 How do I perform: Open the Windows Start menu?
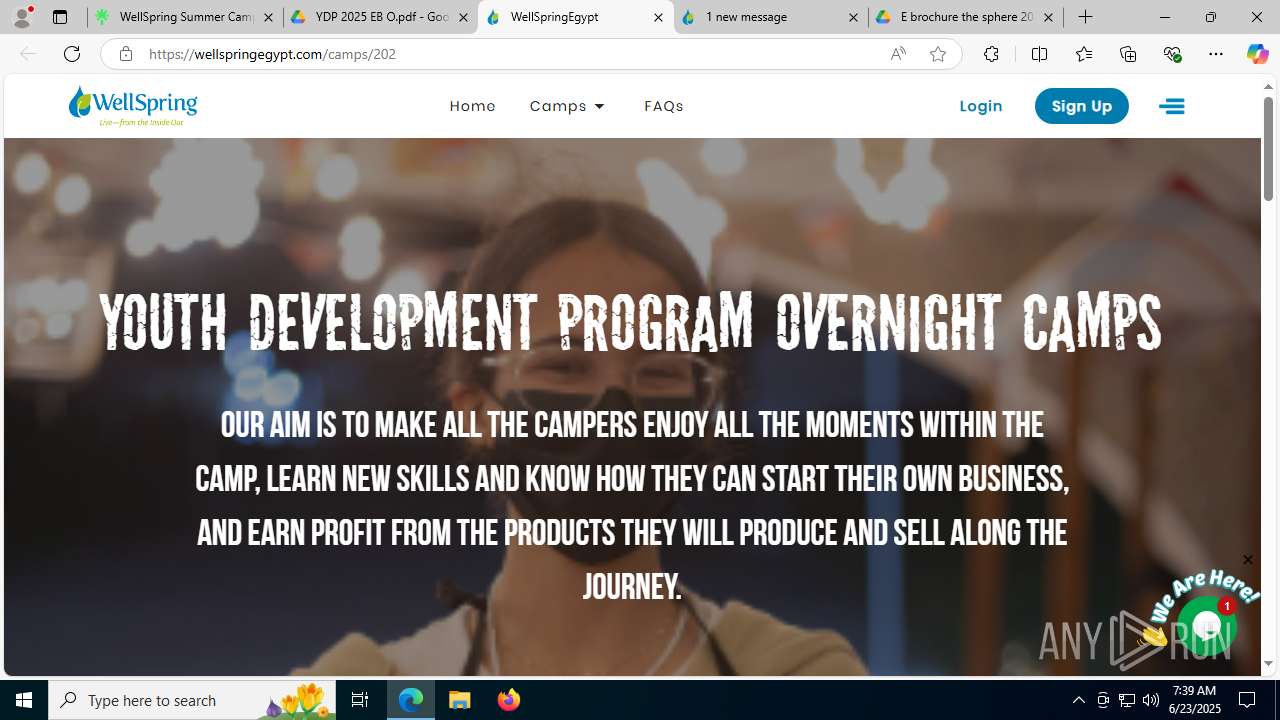coord(24,700)
